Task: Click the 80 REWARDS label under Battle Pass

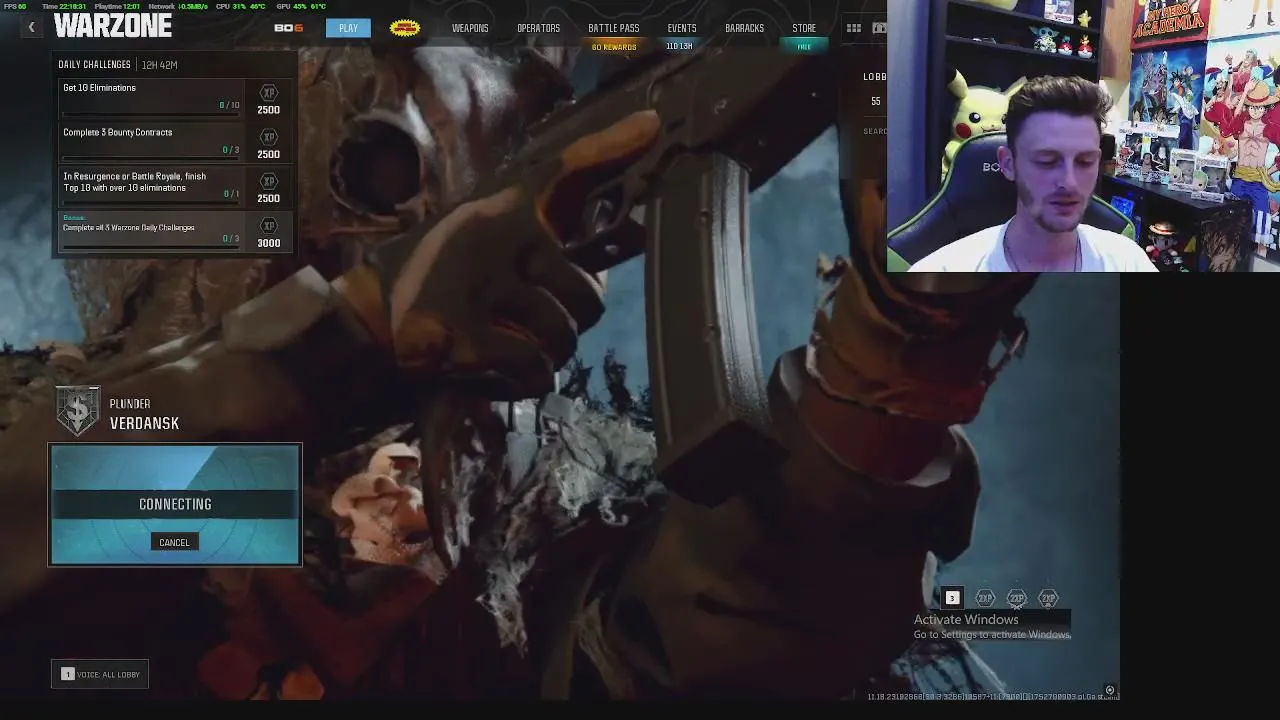Action: 614,47
